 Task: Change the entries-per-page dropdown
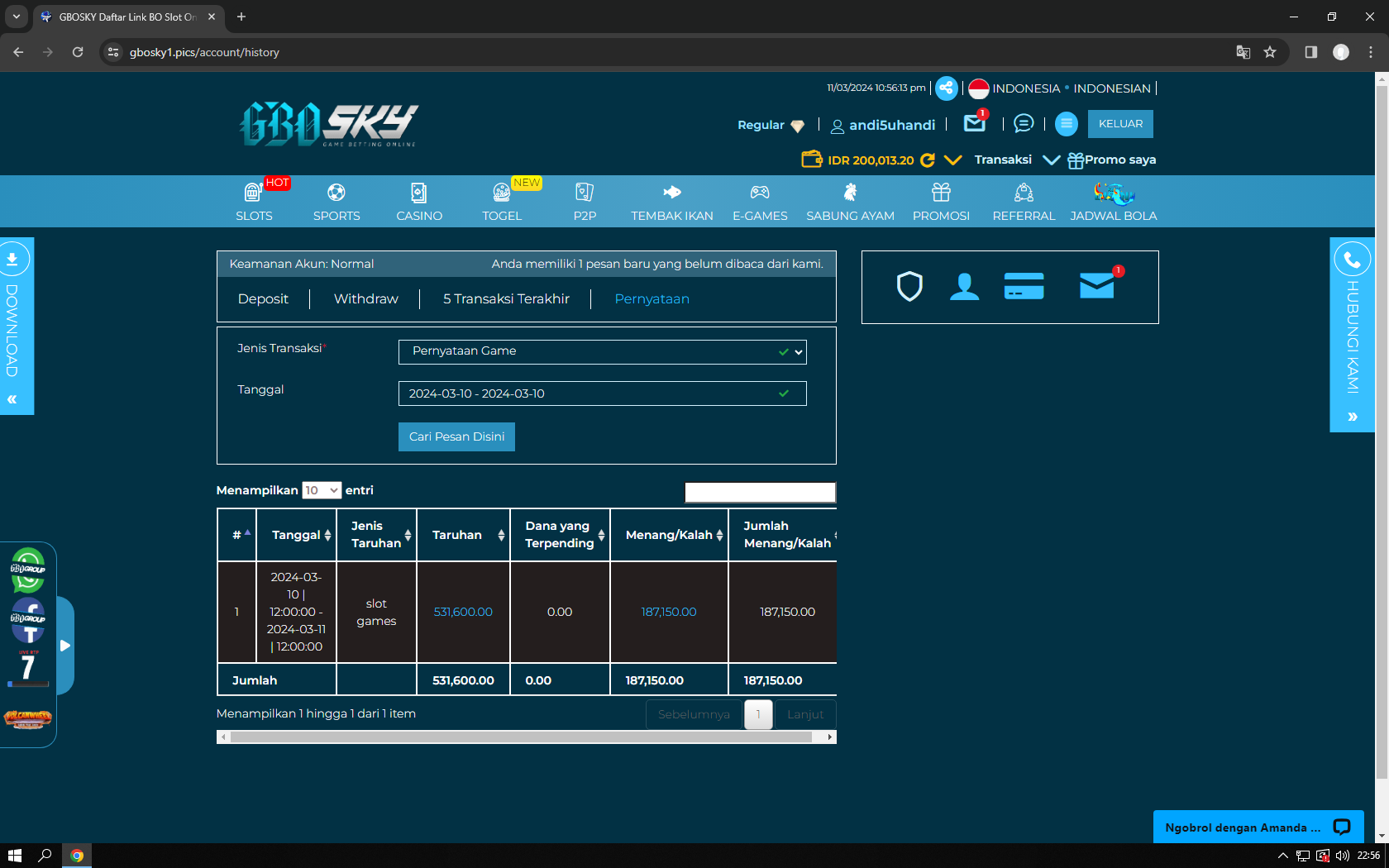click(322, 490)
